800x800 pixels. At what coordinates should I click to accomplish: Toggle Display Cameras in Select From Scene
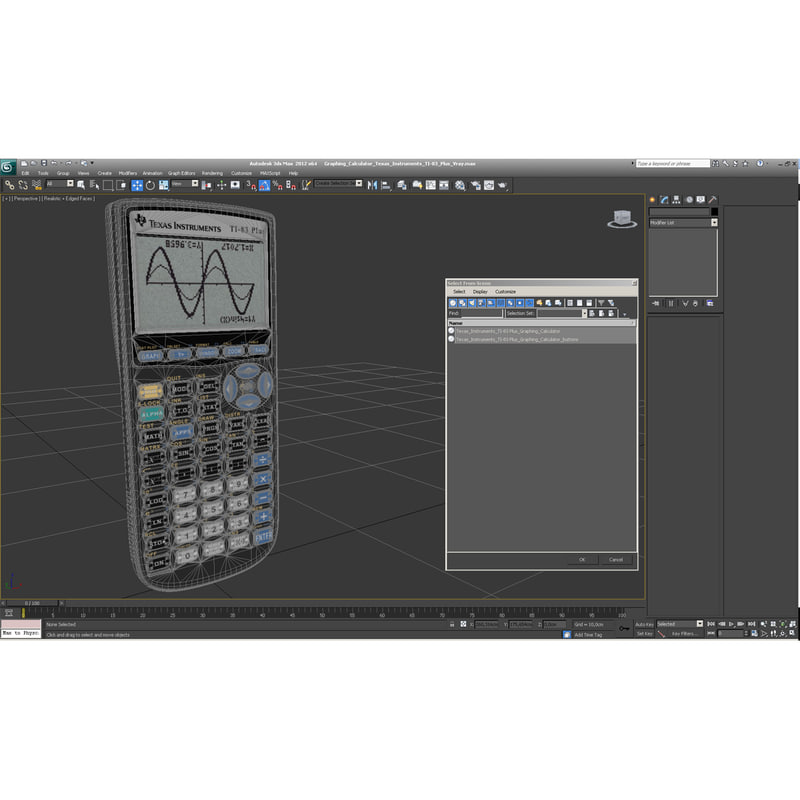click(480, 301)
